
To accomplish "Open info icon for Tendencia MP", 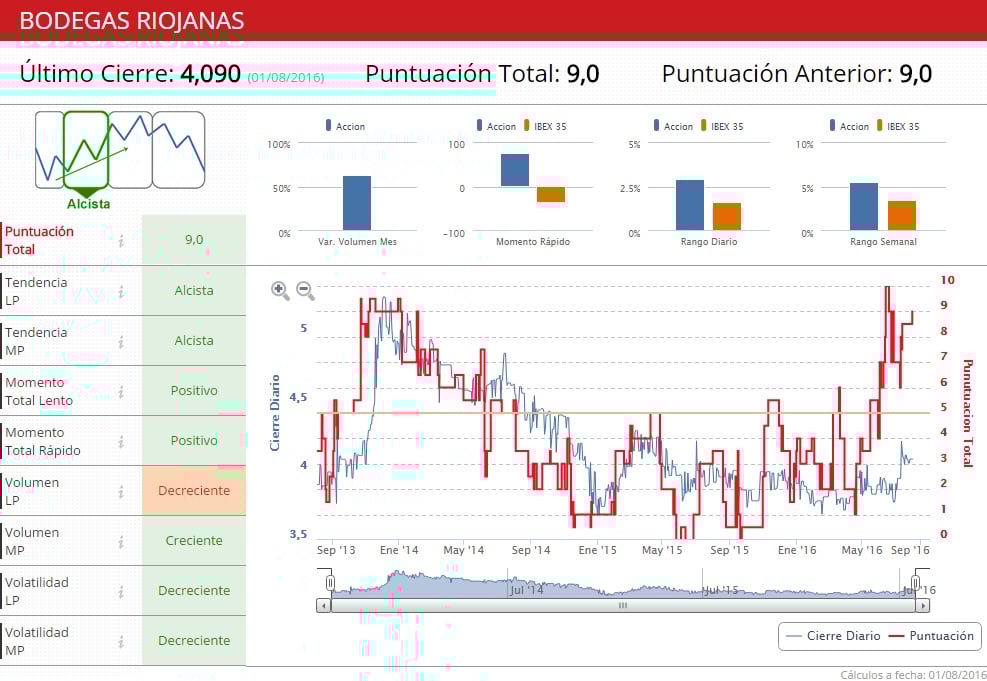I will coord(121,342).
